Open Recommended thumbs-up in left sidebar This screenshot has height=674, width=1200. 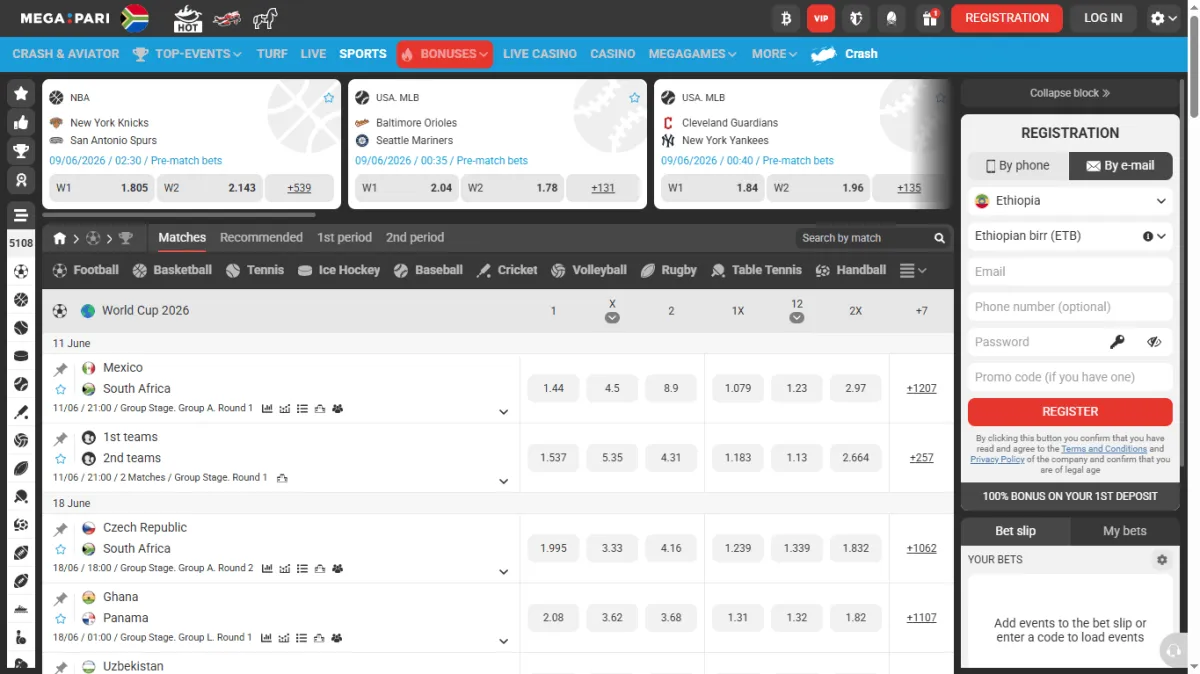click(21, 123)
